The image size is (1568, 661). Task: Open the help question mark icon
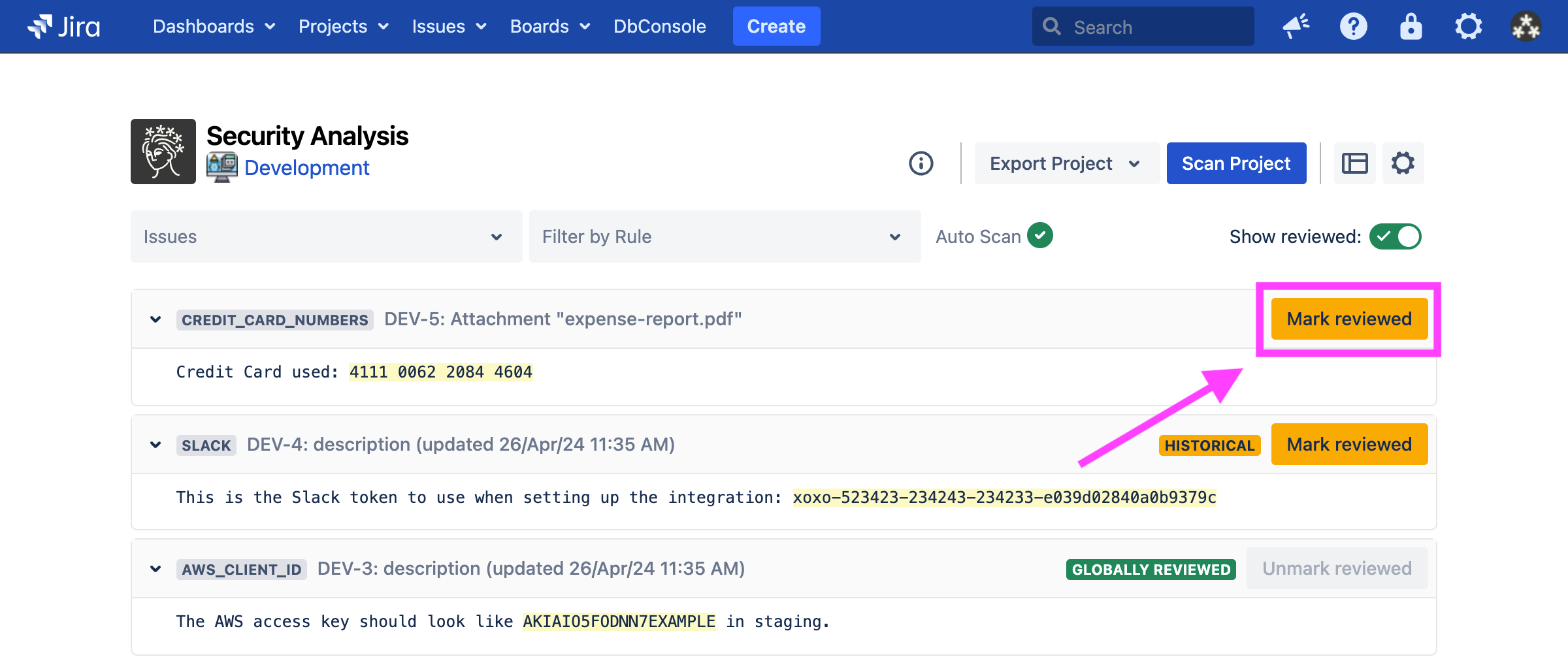1353,27
